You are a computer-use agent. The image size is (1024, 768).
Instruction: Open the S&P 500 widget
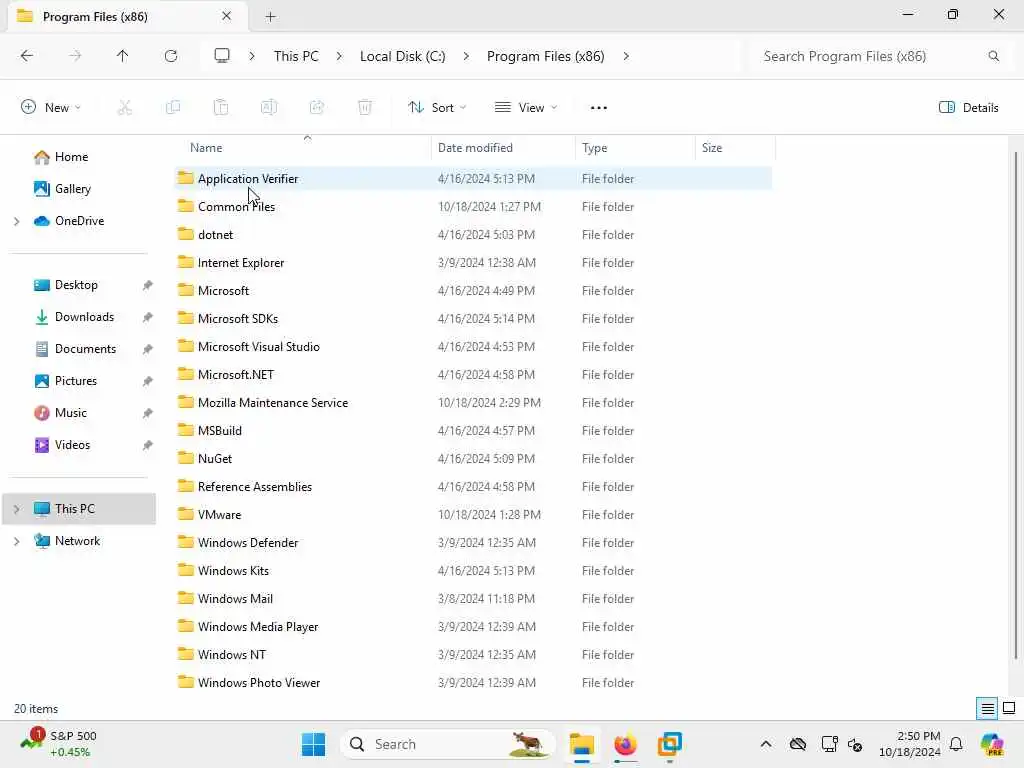58,744
